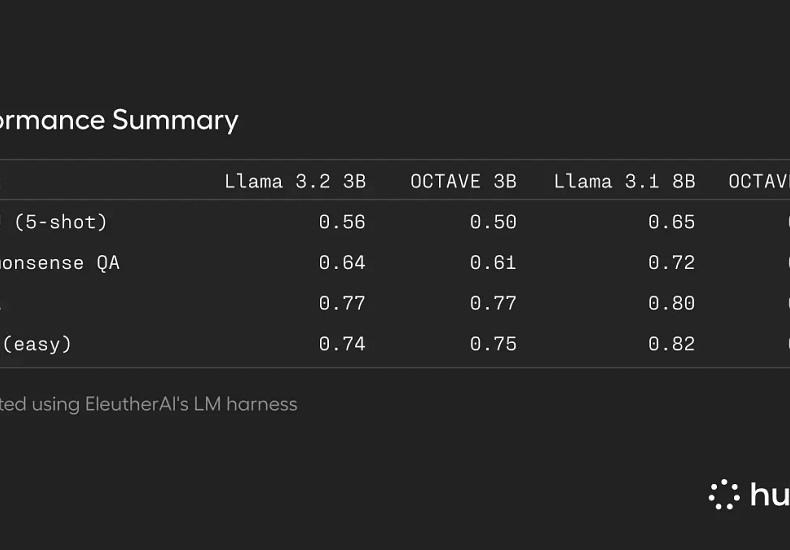
Task: Select the 0.56 value under Llama 3.2 3B
Action: click(342, 222)
